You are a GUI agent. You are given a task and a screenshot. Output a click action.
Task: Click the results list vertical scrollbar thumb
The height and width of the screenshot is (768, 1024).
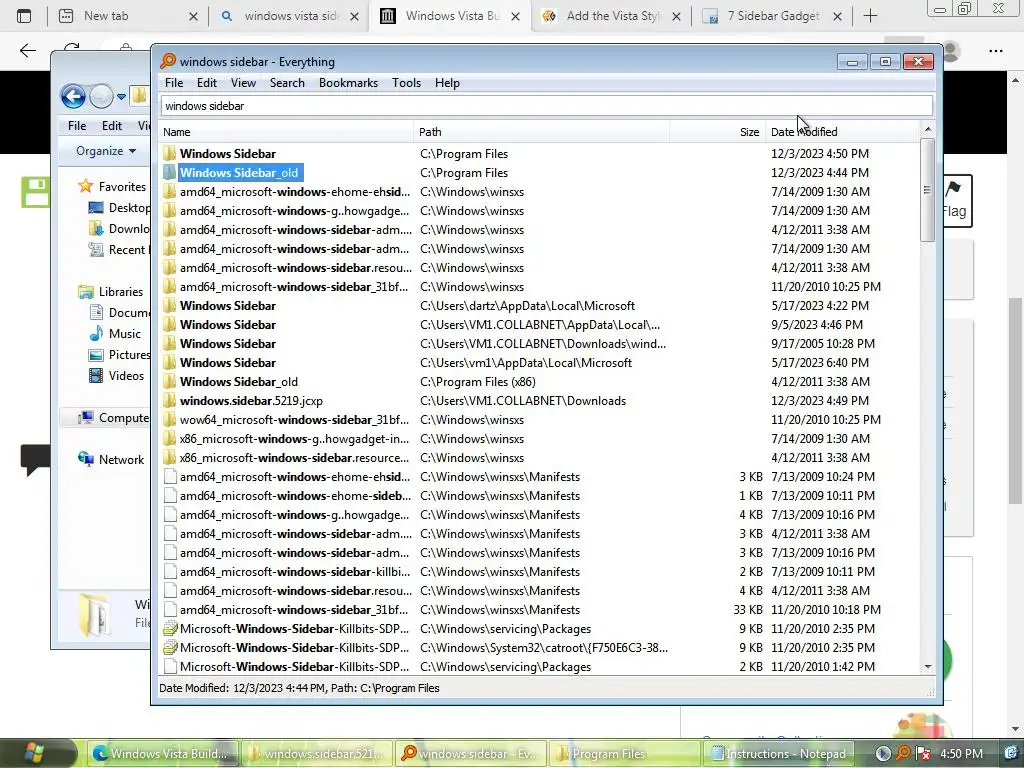pos(927,190)
